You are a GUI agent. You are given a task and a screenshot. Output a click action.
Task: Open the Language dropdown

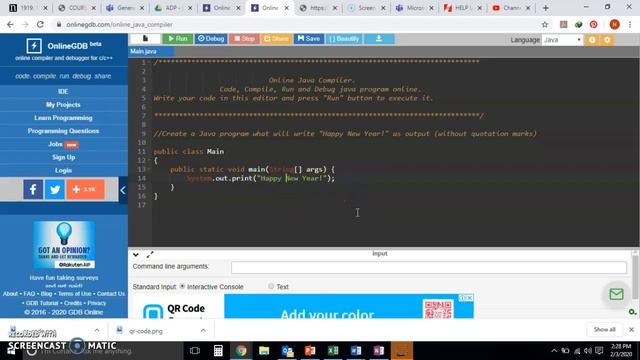coord(562,40)
